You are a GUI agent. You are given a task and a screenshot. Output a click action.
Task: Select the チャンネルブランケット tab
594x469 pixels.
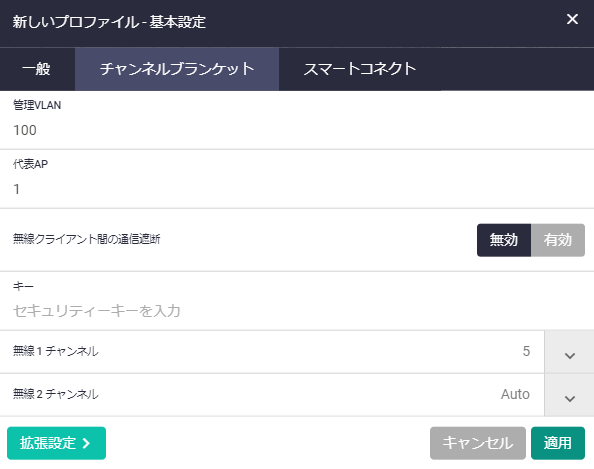coord(177,69)
